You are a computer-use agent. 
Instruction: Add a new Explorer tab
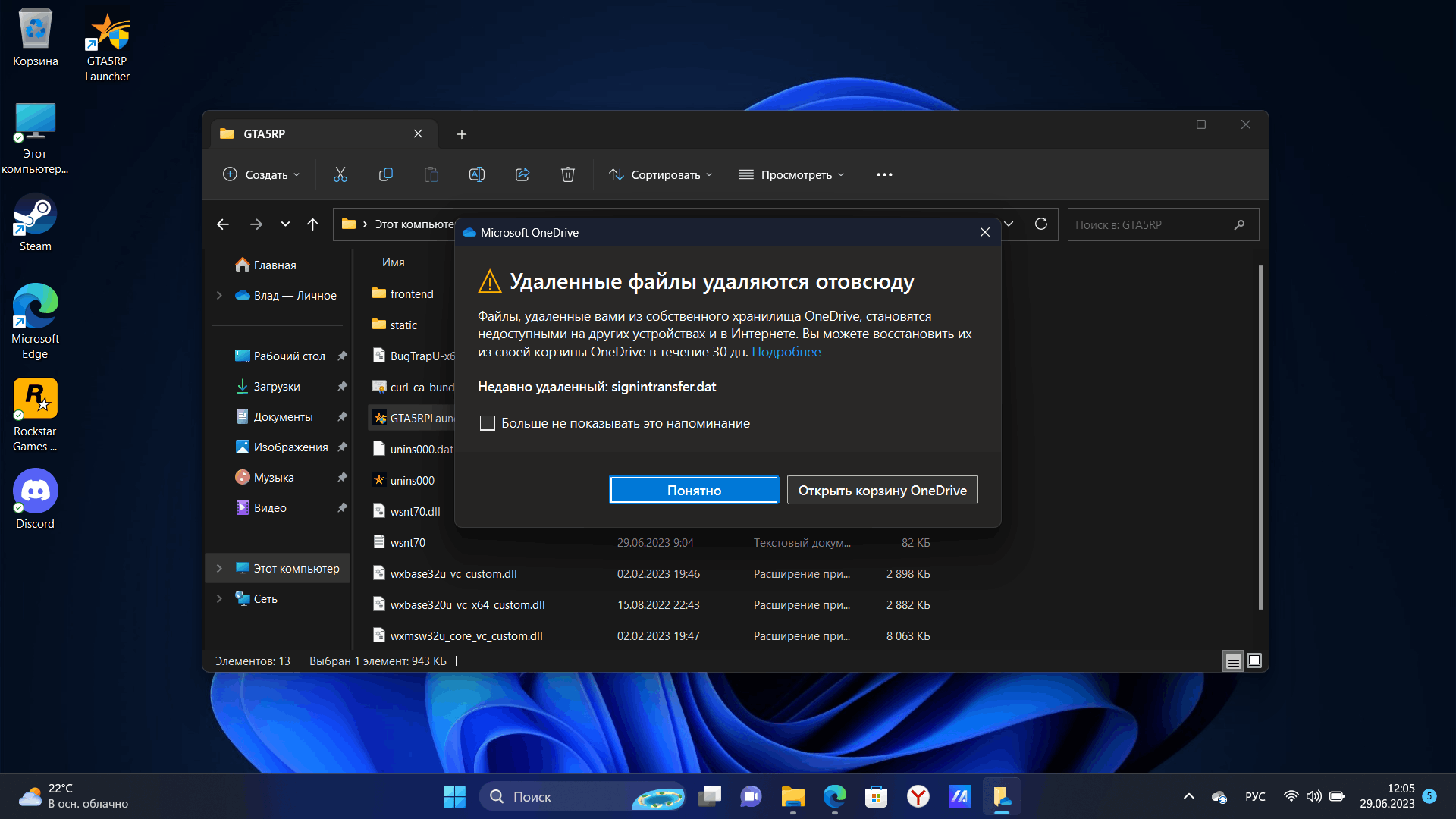click(x=461, y=134)
